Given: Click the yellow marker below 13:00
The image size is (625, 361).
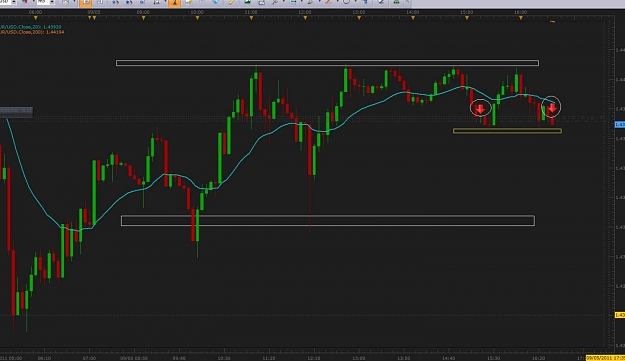Looking at the screenshot, I should (359, 18).
